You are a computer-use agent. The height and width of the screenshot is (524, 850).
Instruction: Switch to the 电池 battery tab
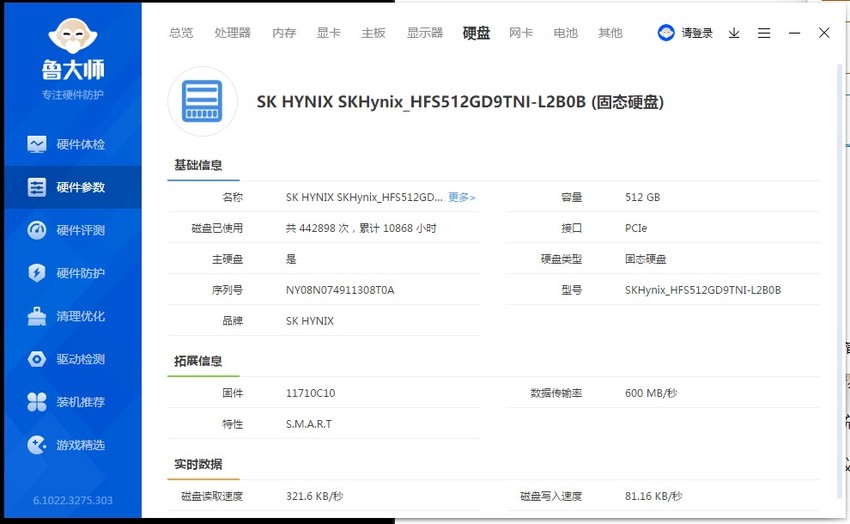(565, 33)
